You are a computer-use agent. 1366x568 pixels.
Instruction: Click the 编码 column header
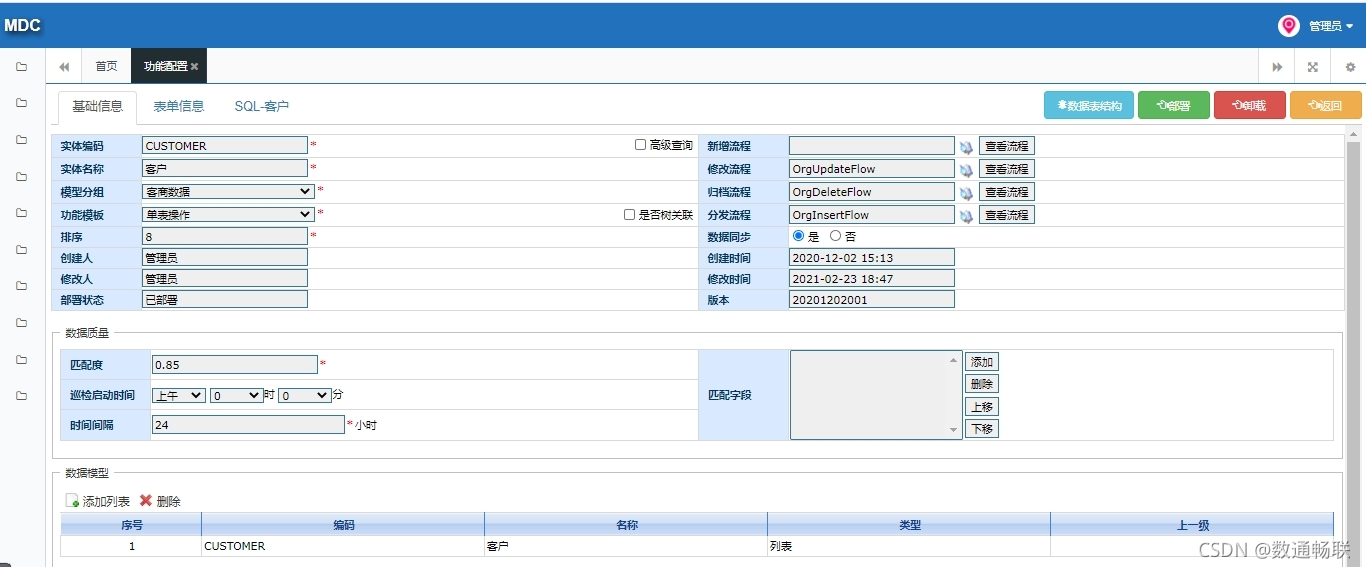pos(343,525)
